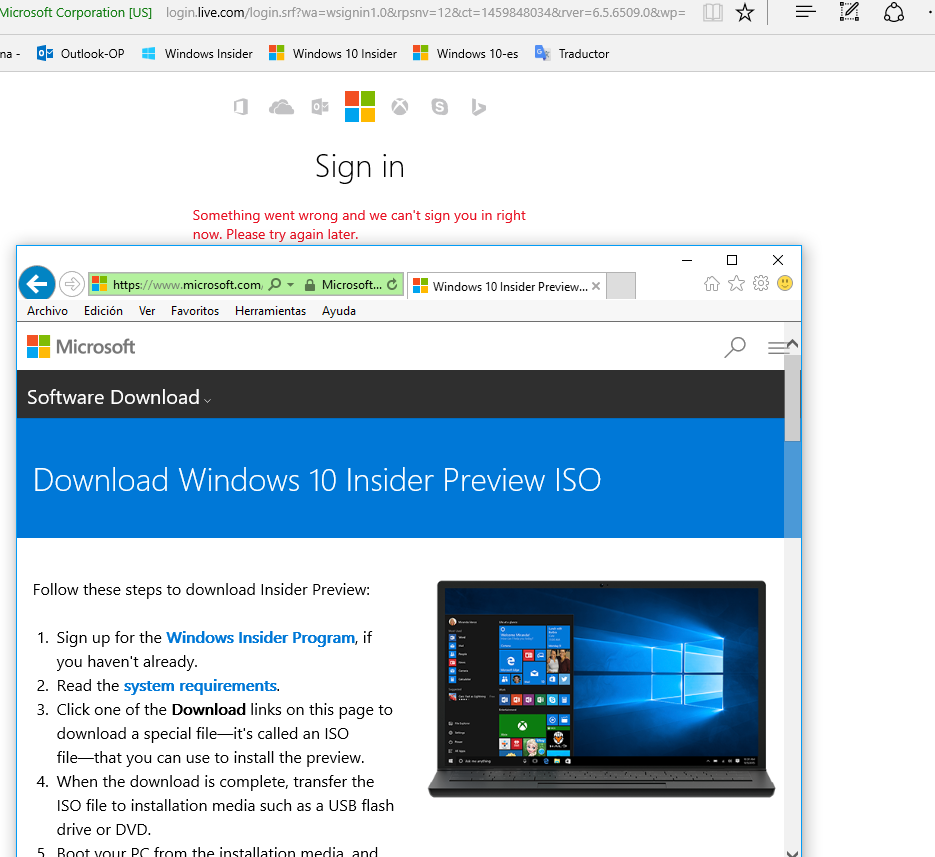This screenshot has width=935, height=857.
Task: Minimize the Internet Explorer window
Action: coord(687,260)
